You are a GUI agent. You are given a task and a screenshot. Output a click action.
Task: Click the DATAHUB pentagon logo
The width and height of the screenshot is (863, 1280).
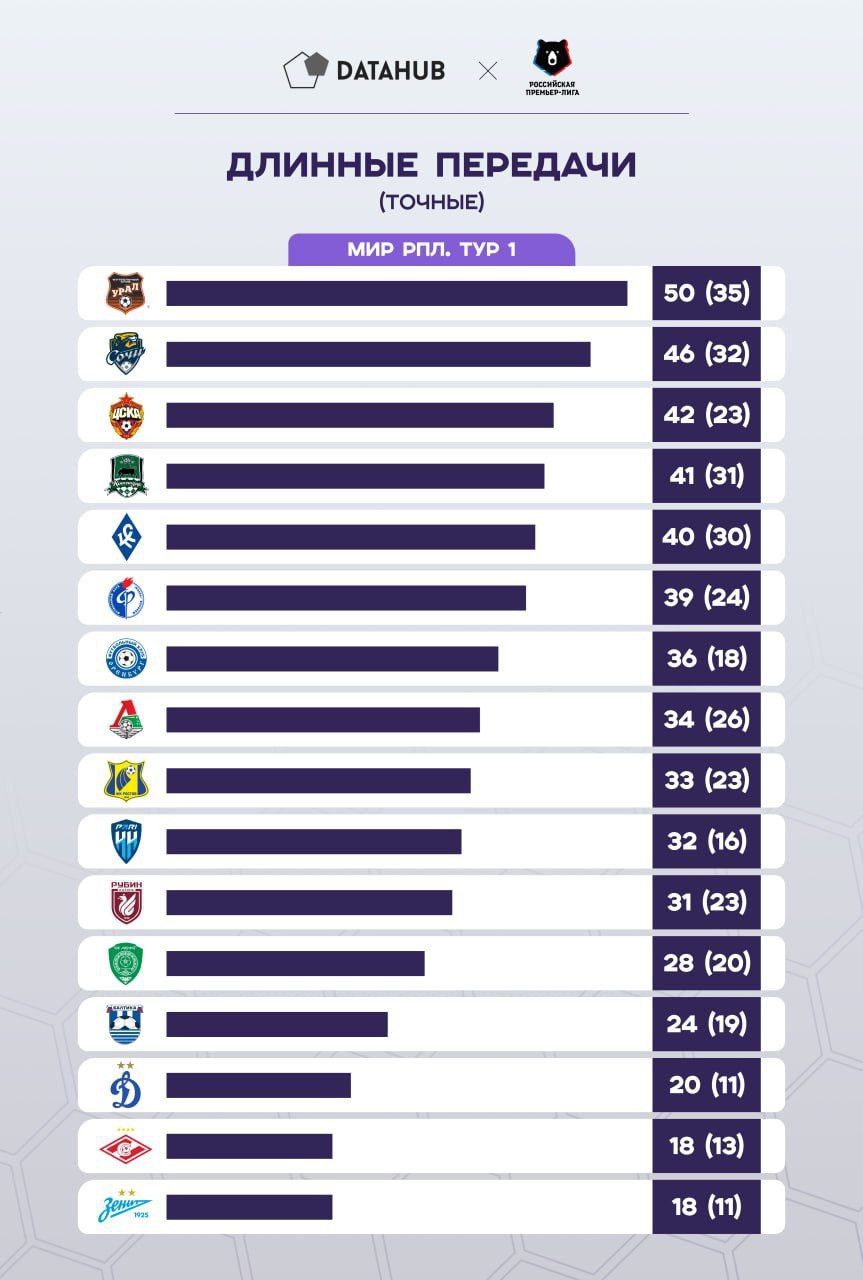pos(305,70)
